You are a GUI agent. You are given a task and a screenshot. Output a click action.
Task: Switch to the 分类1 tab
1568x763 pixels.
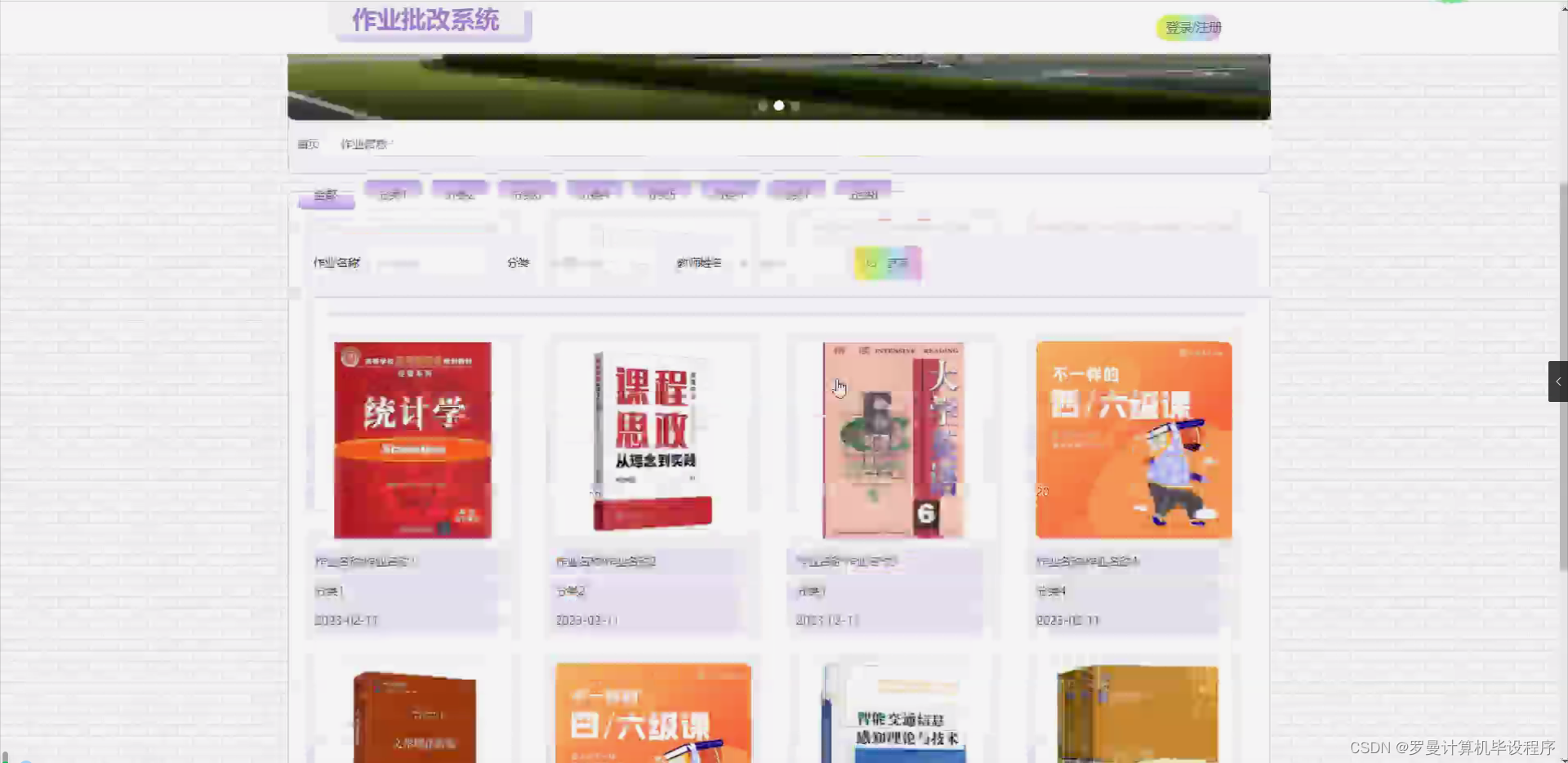(393, 193)
